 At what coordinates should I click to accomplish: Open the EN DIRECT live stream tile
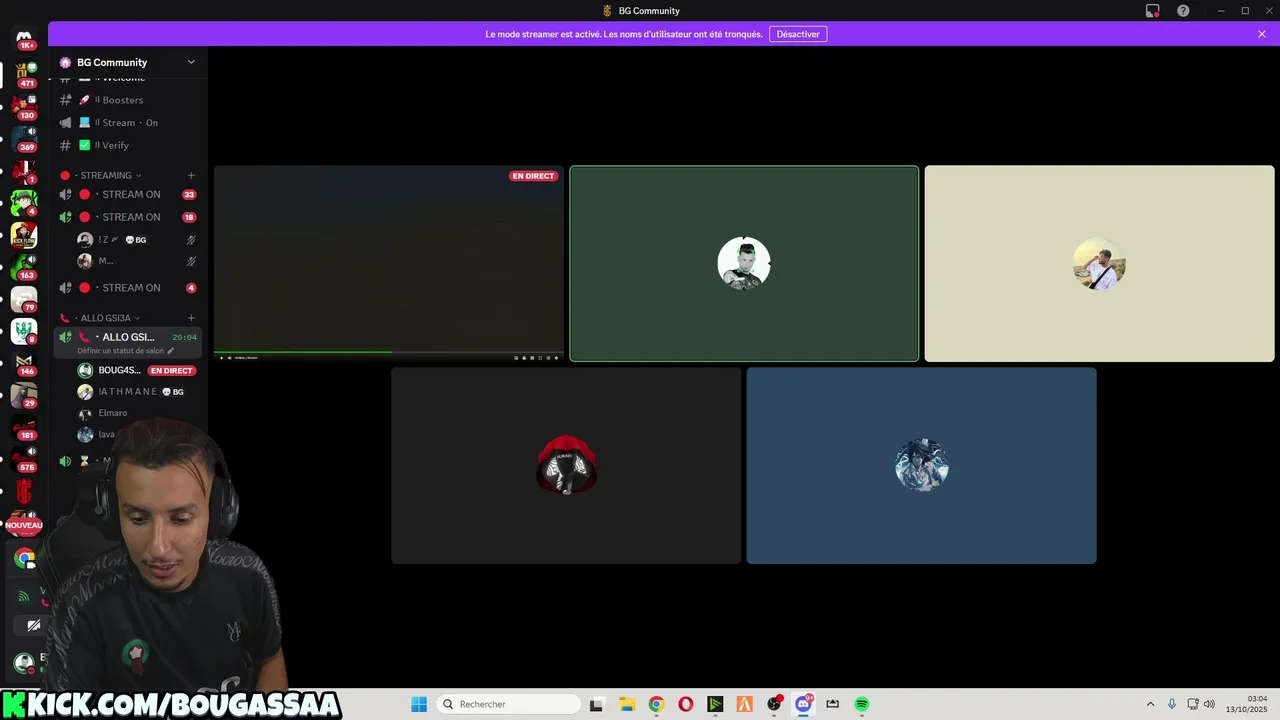click(389, 264)
